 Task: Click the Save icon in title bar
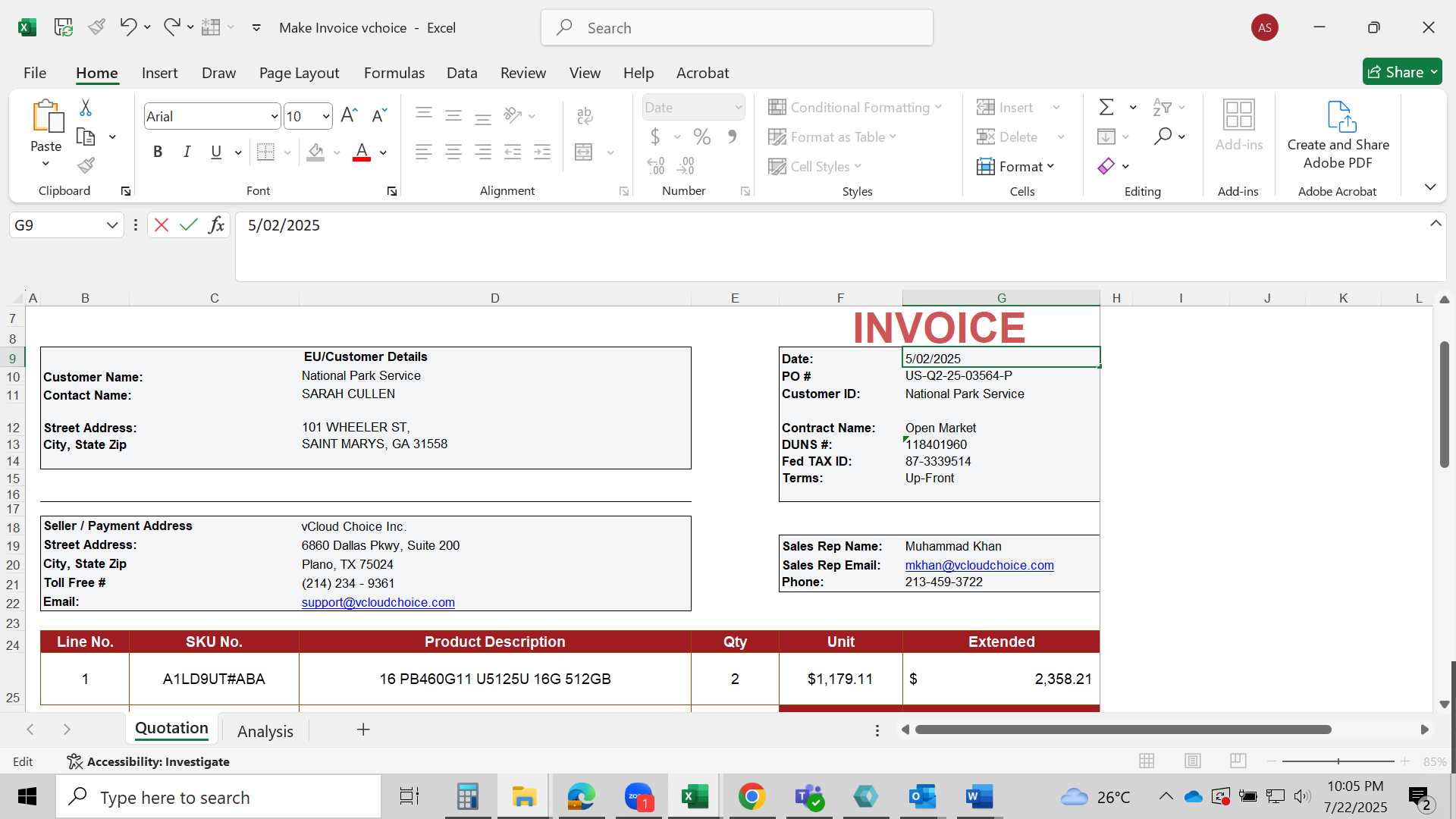[64, 27]
